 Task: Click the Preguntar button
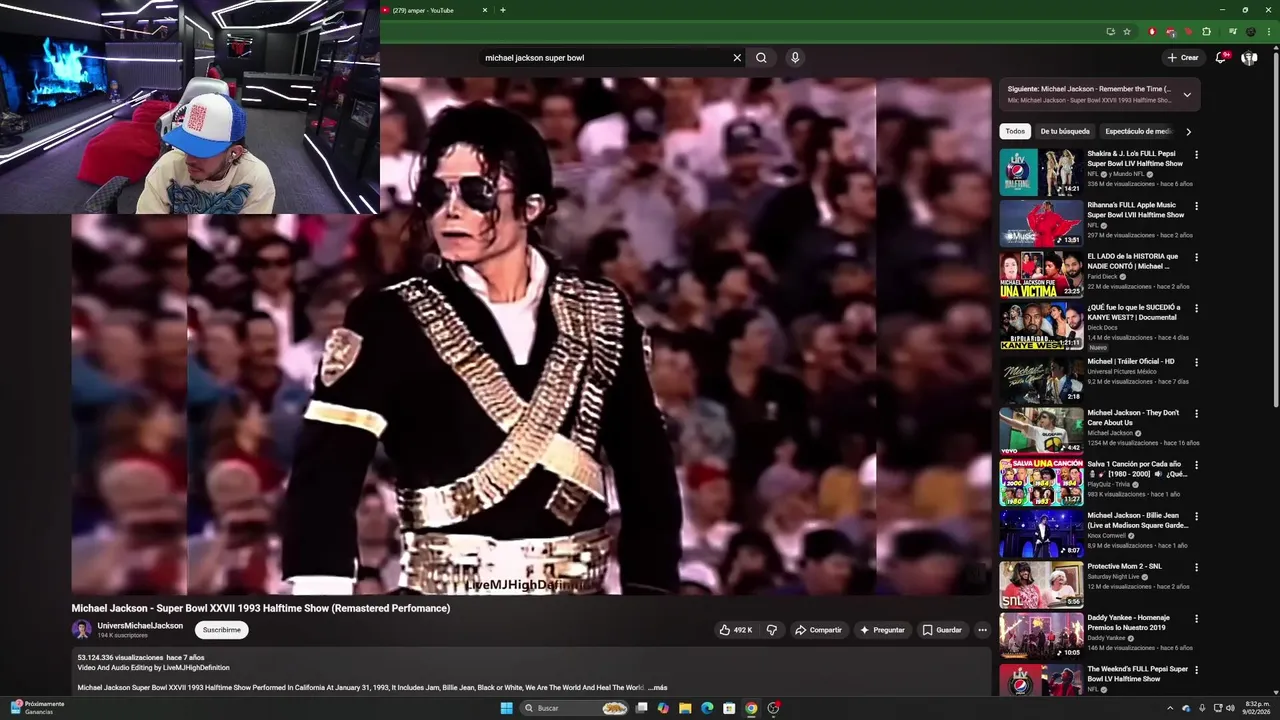tap(882, 630)
